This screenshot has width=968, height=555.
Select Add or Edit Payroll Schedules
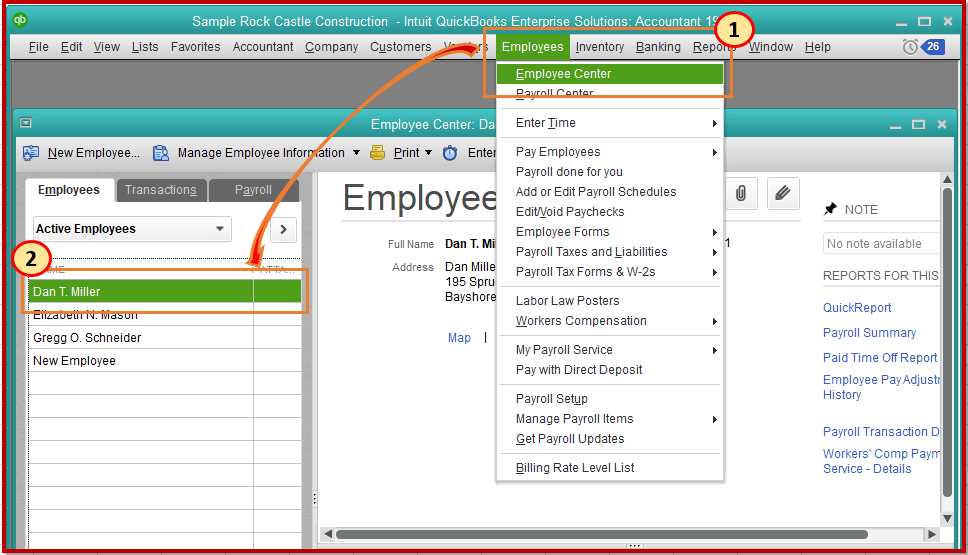(x=596, y=192)
